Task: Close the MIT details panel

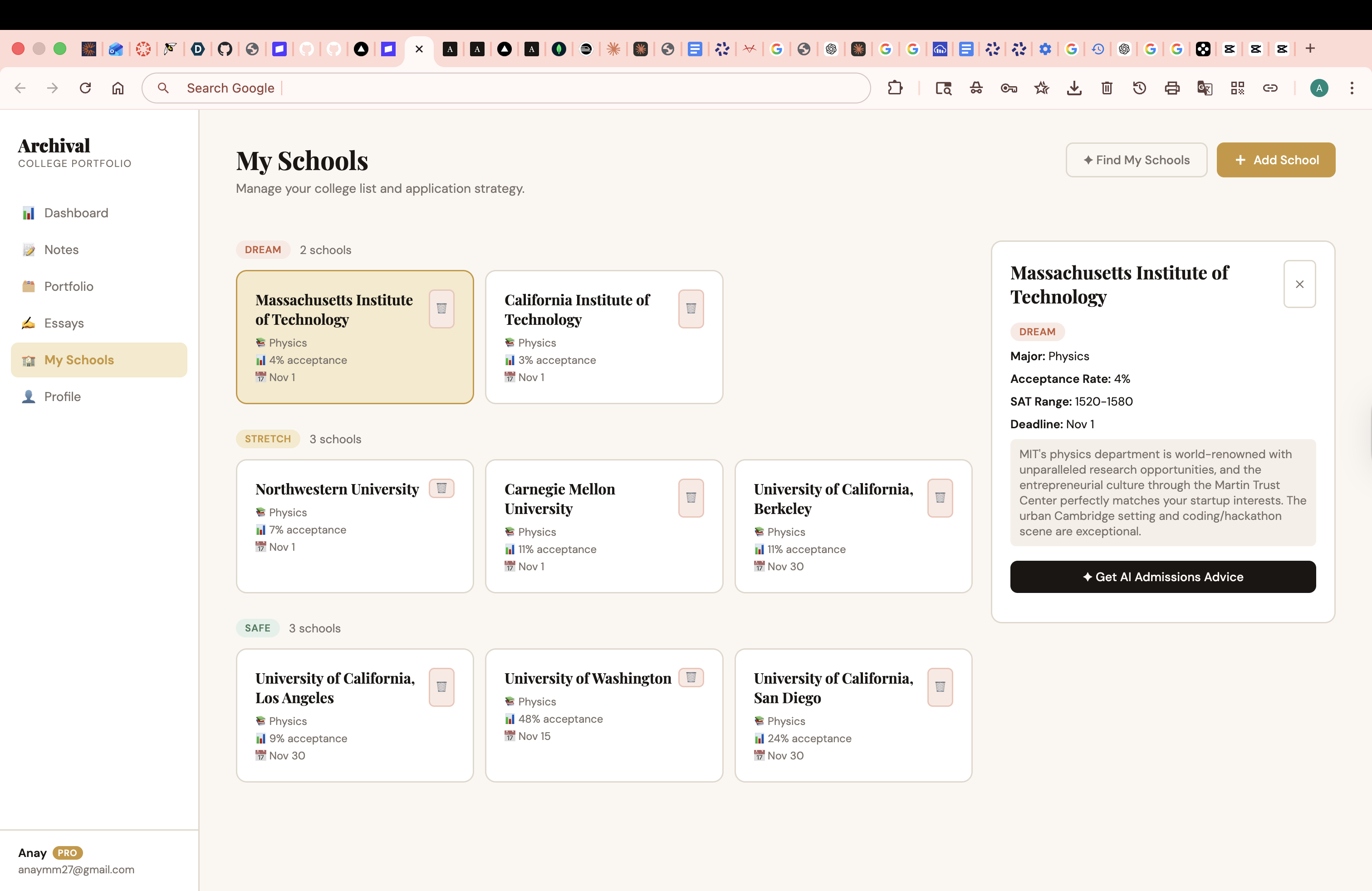Action: 1299,284
